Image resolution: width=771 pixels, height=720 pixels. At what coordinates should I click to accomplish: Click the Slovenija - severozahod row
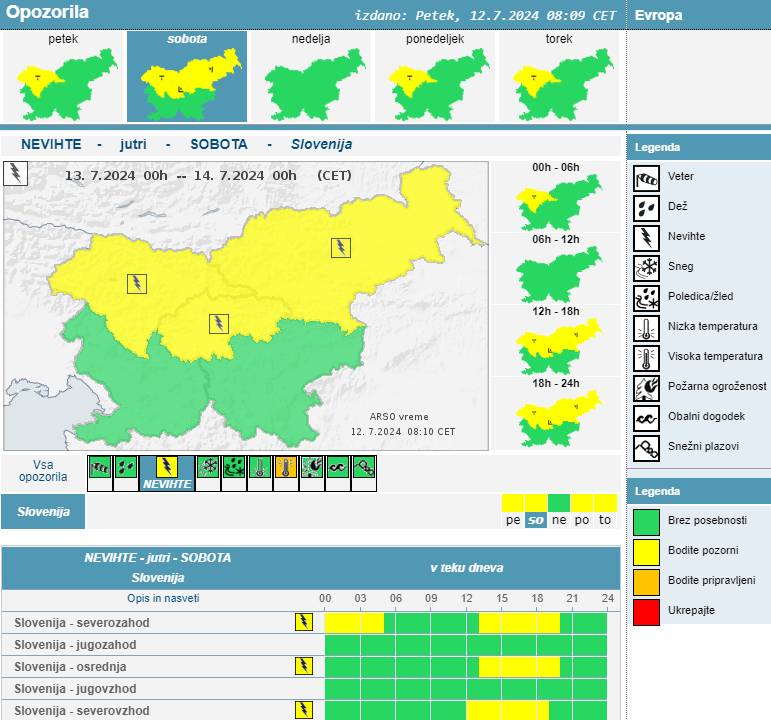[x=83, y=622]
